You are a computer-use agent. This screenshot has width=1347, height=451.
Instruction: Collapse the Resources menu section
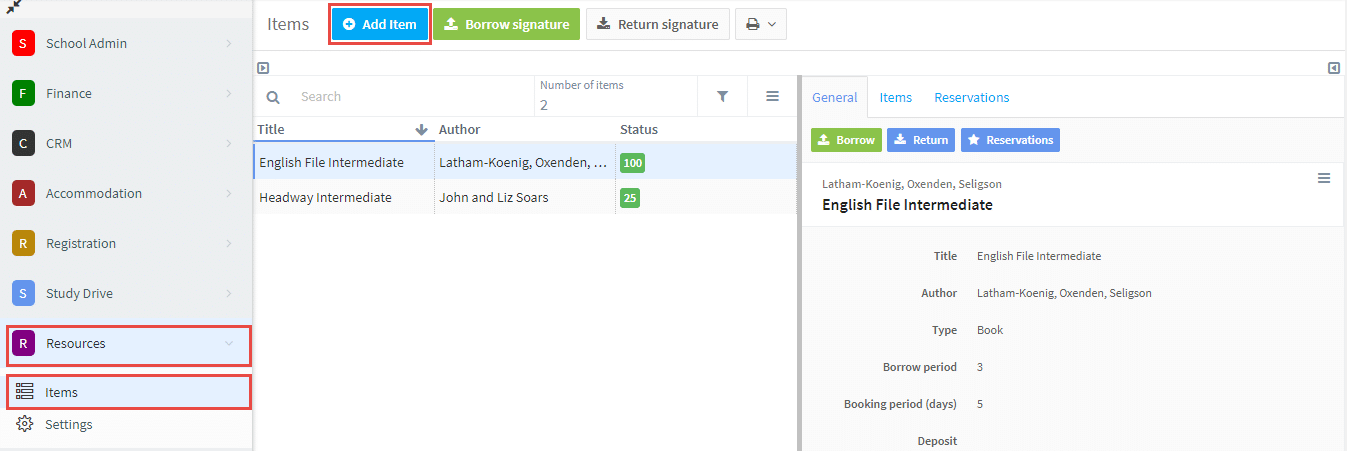128,344
